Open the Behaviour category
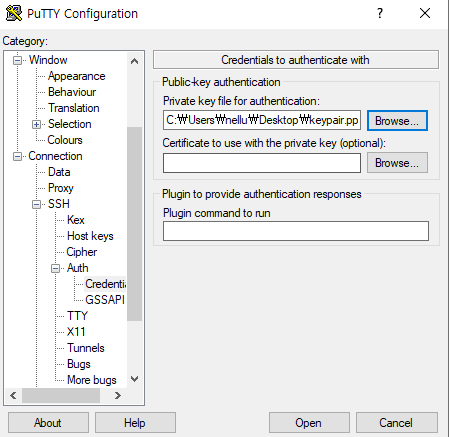Image resolution: width=449 pixels, height=437 pixels. tap(72, 92)
